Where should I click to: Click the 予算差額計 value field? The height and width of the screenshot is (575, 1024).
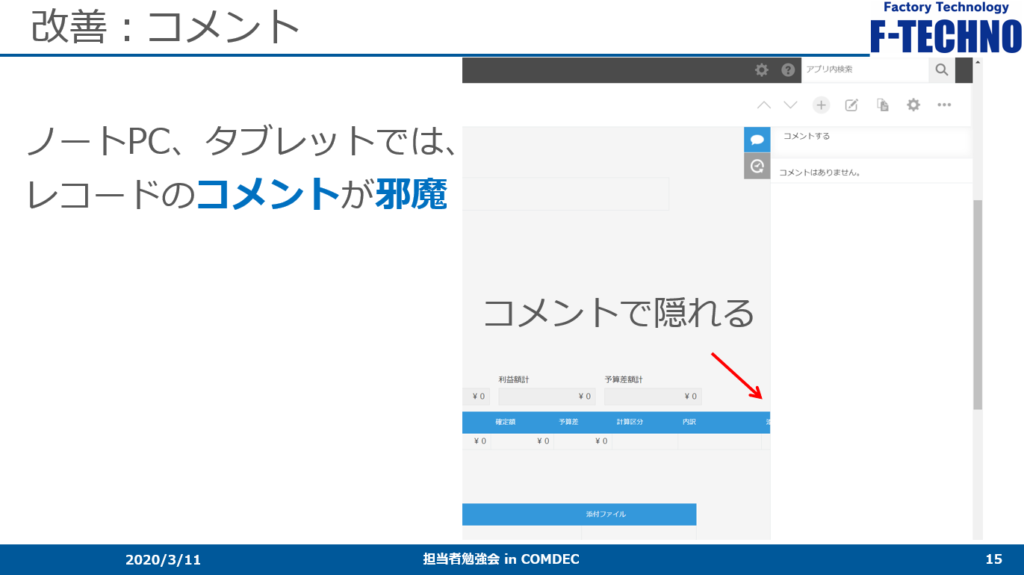click(652, 397)
